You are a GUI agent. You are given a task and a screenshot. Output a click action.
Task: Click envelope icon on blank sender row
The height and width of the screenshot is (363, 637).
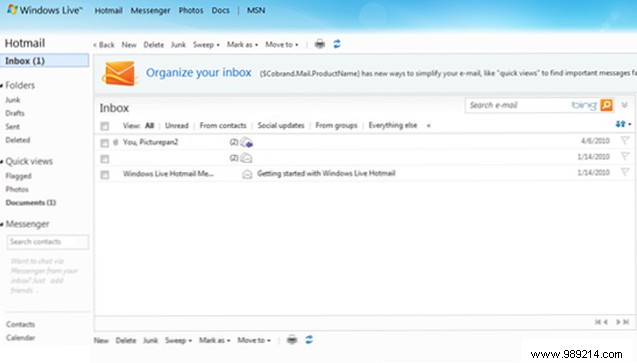246,158
